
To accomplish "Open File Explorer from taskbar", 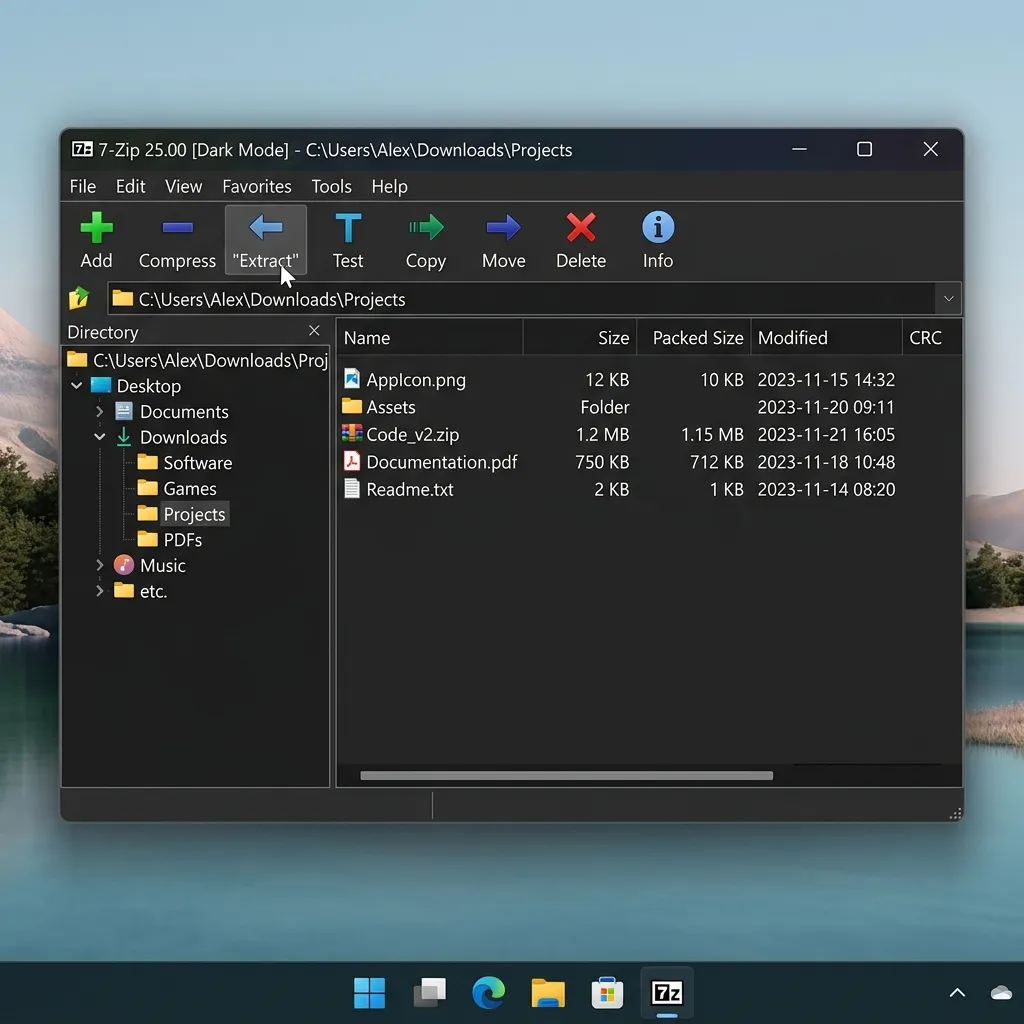I will [x=548, y=993].
